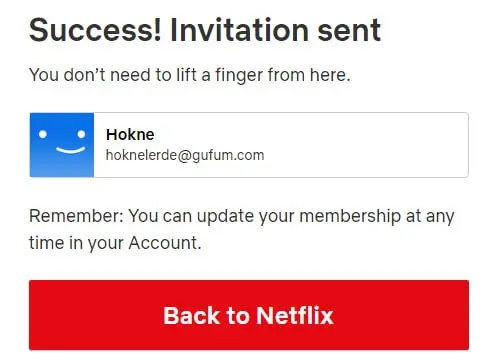Click the Back to Netflix button
The height and width of the screenshot is (364, 493).
(249, 315)
